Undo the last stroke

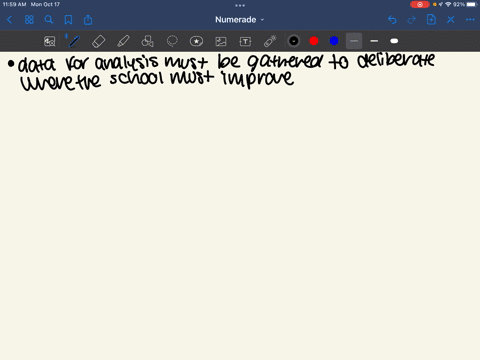point(392,20)
